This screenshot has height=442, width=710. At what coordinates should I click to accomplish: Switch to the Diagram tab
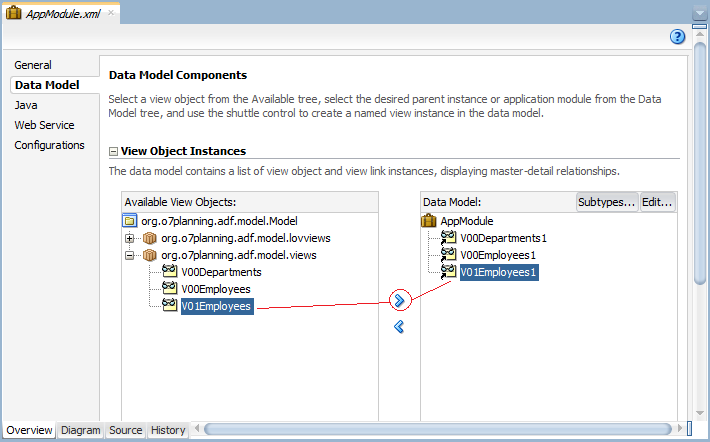pyautogui.click(x=81, y=430)
